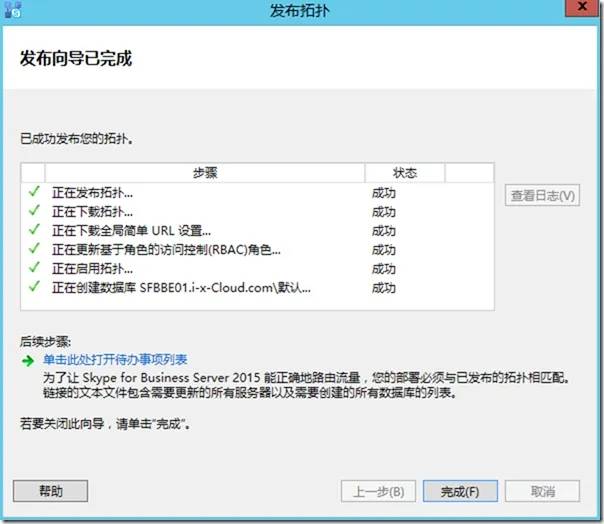Click the 查看日志(V) button
Screen dimensions: 604x524
[542, 195]
